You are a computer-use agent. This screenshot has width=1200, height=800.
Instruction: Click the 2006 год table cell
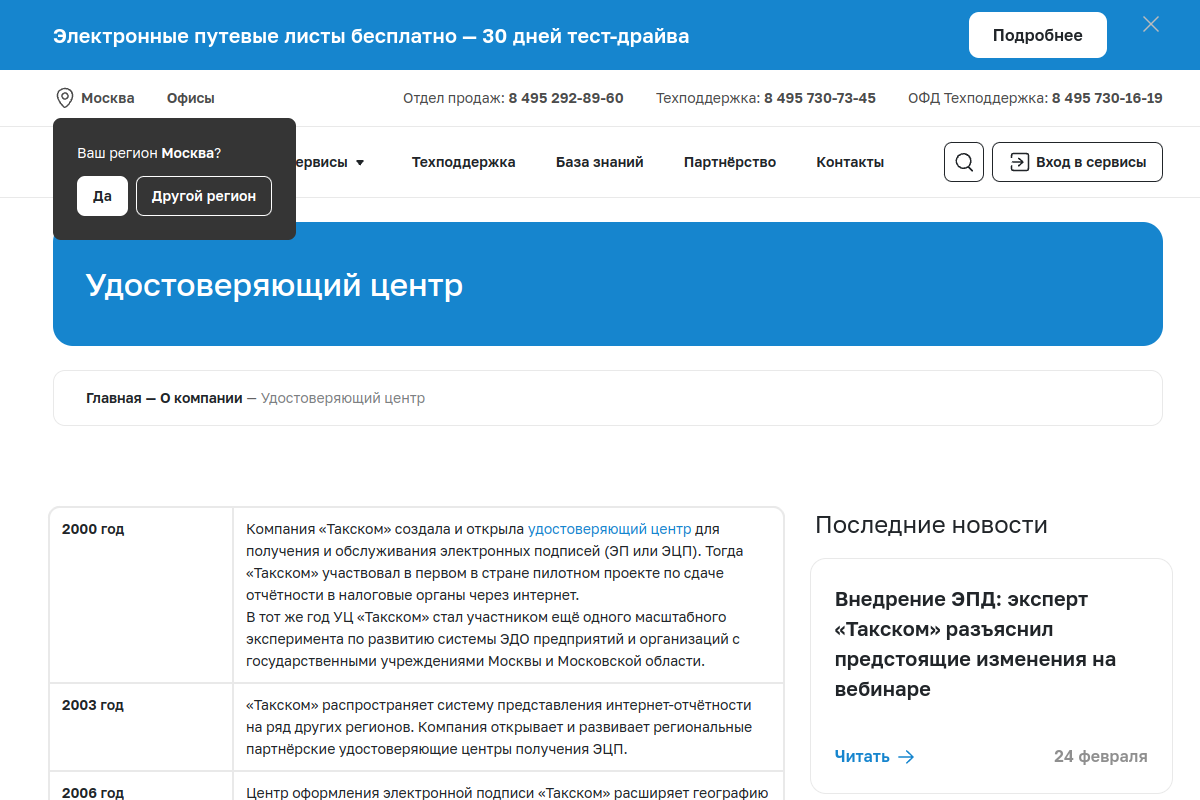tap(141, 786)
